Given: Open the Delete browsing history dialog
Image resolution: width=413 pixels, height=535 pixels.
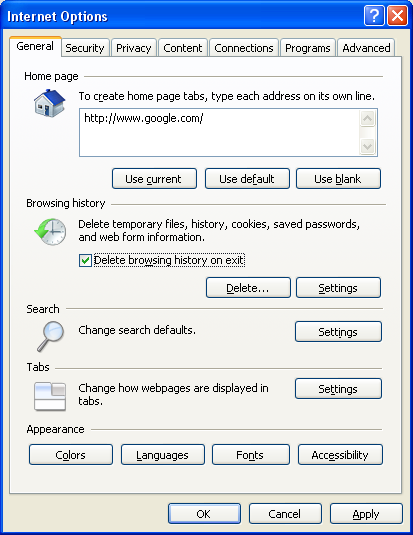Looking at the screenshot, I should (248, 288).
